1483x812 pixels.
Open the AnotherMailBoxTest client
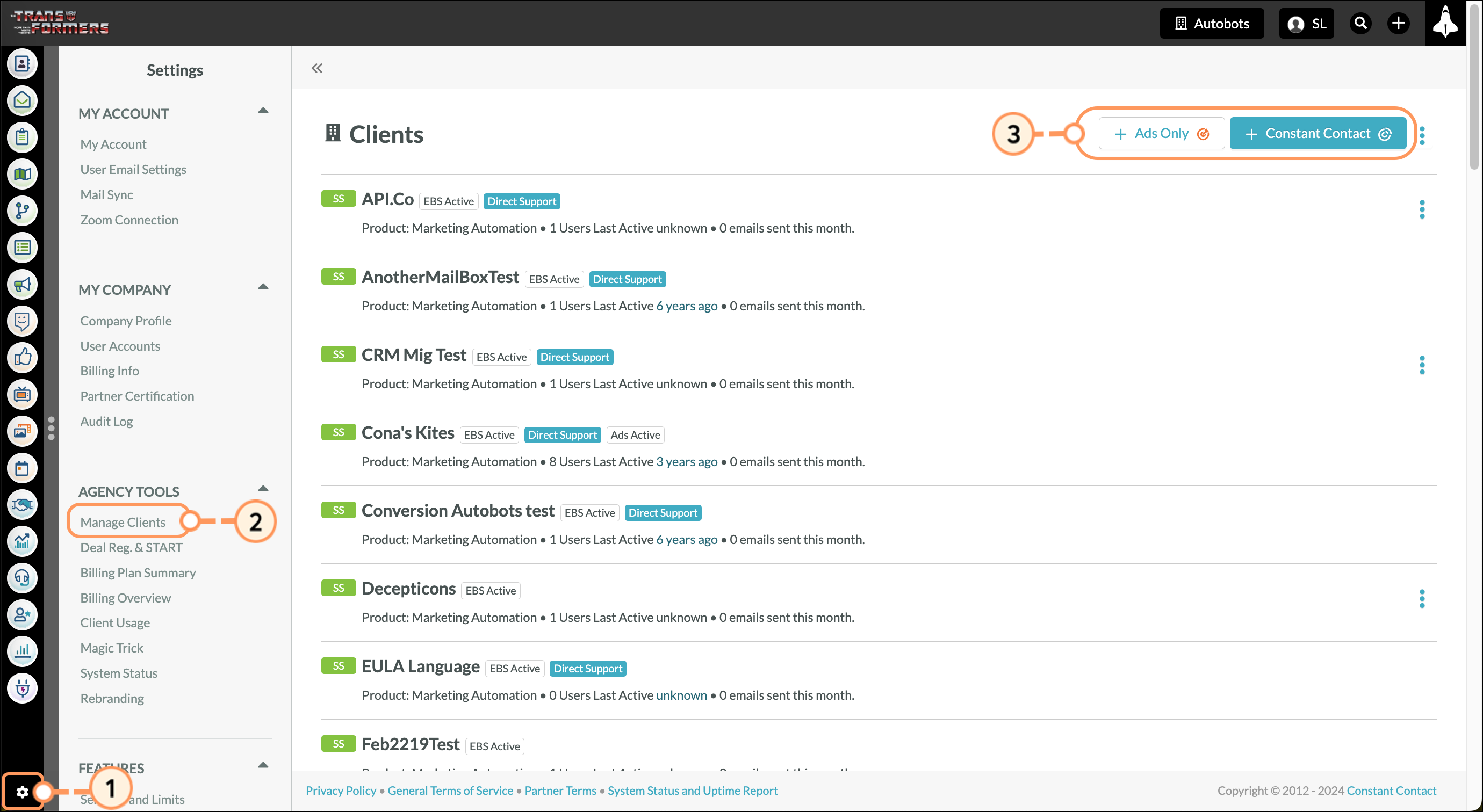click(x=441, y=278)
